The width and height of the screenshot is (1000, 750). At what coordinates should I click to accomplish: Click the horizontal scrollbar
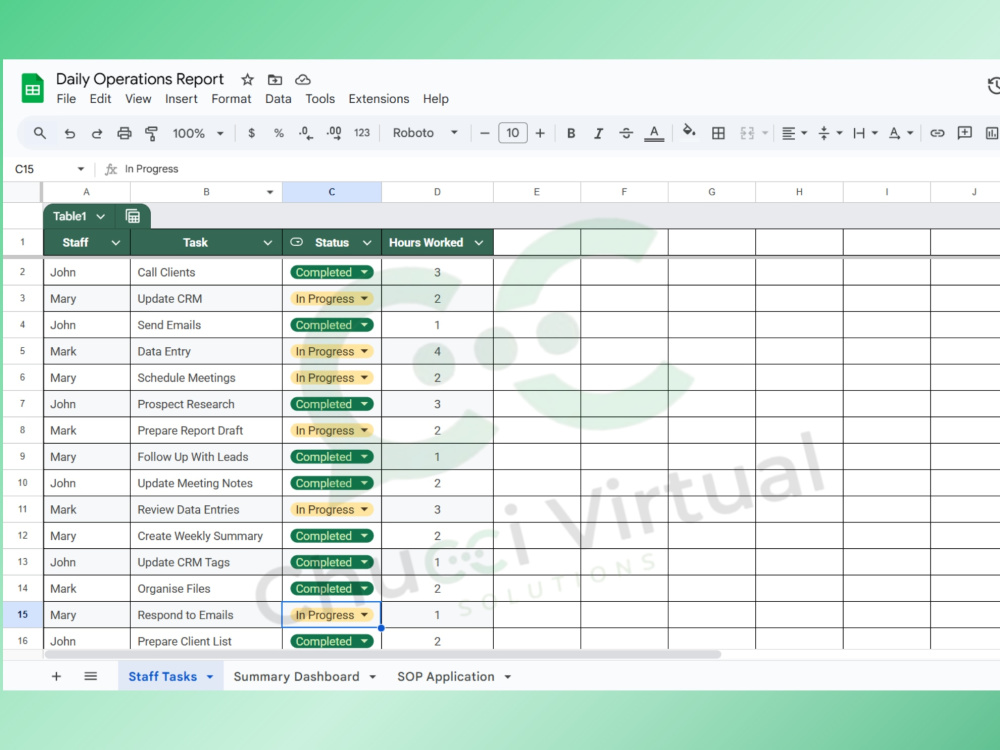(383, 654)
